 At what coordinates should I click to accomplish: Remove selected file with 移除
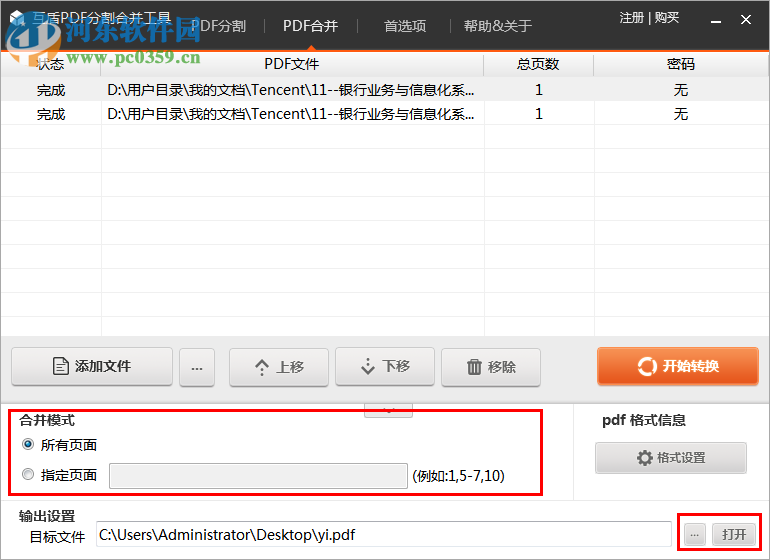point(491,367)
